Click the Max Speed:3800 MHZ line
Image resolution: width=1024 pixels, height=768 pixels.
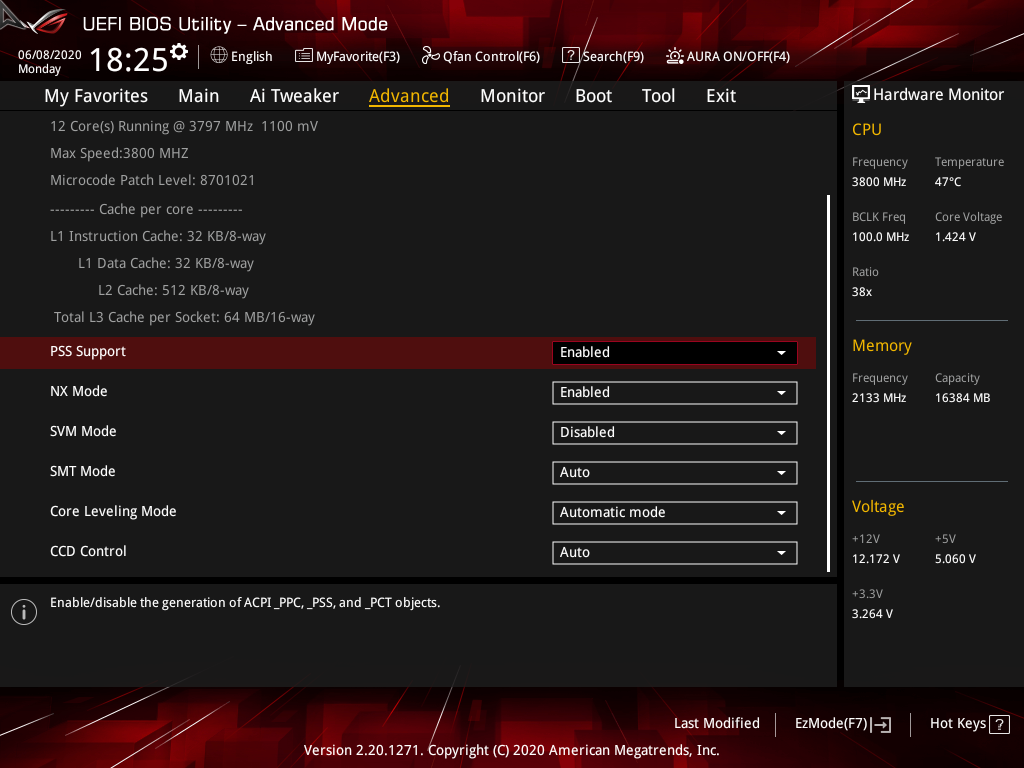[x=119, y=153]
